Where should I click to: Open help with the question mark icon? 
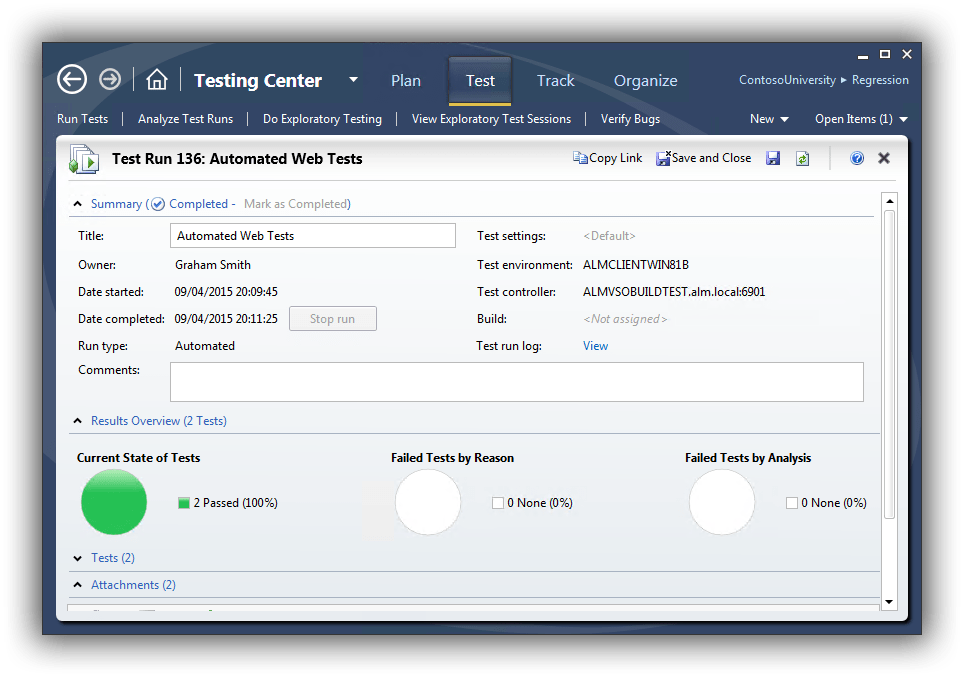click(857, 158)
